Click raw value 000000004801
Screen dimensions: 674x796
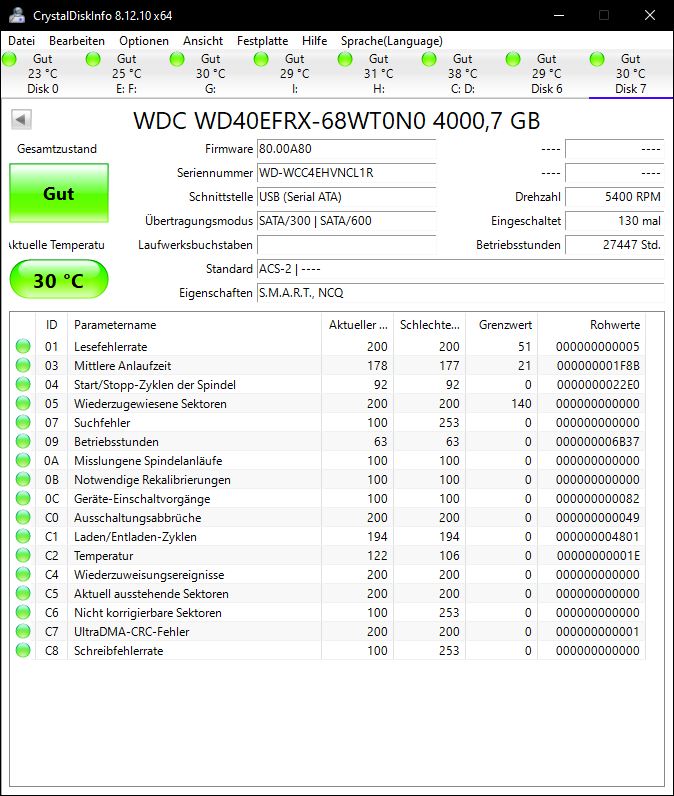pos(598,537)
